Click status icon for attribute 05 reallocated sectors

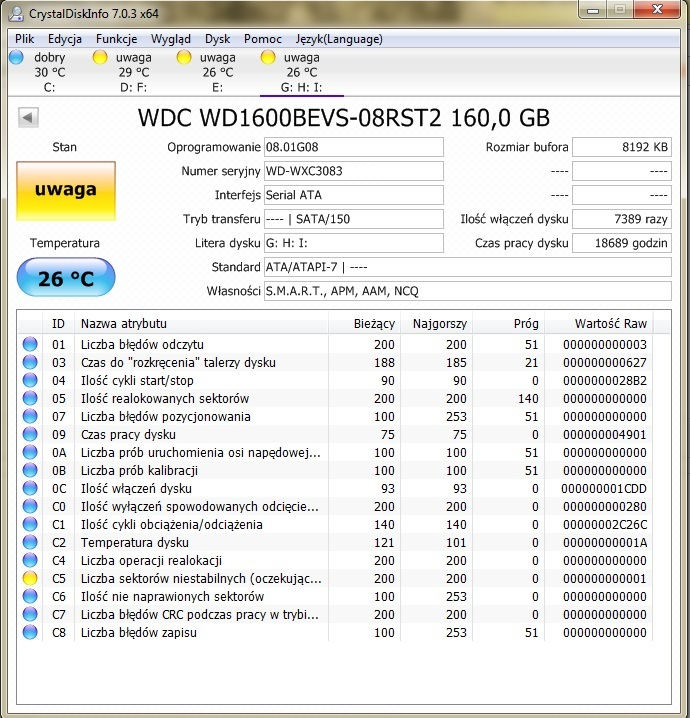[x=30, y=398]
